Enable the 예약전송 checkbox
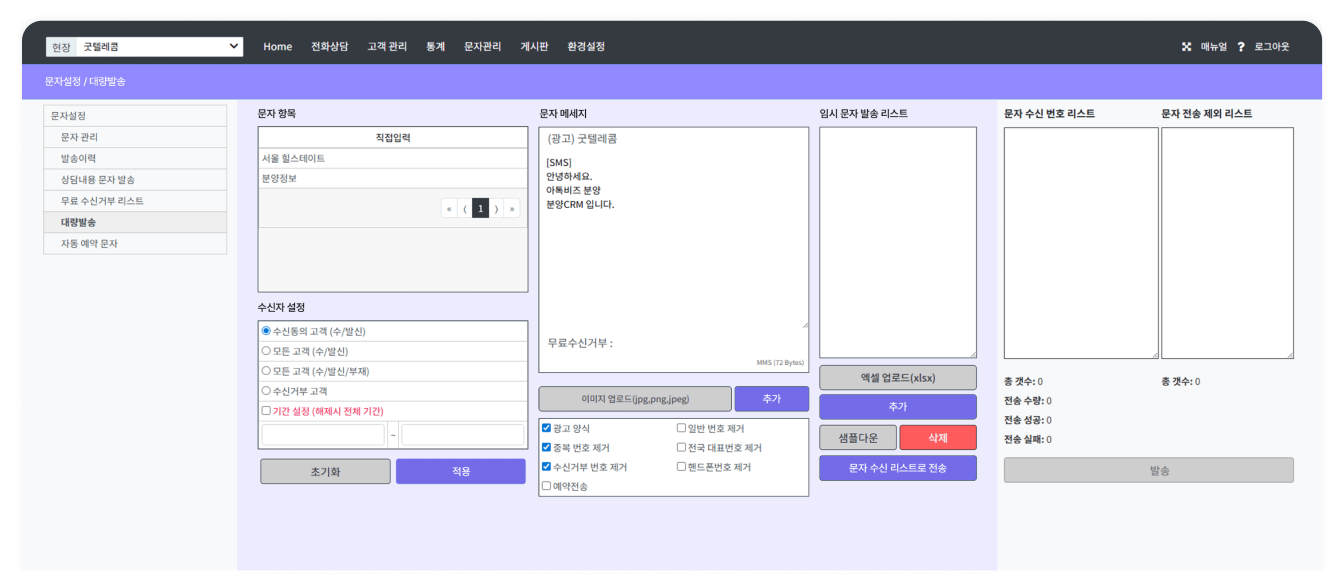The width and height of the screenshot is (1344, 579). click(x=545, y=485)
